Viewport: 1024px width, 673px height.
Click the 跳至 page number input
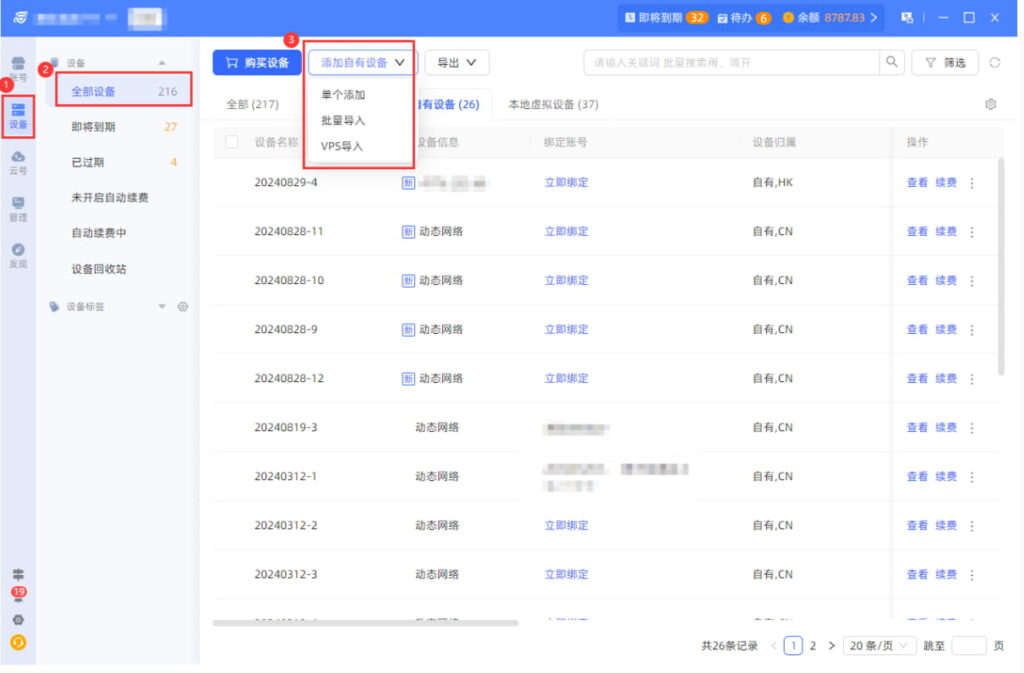968,646
